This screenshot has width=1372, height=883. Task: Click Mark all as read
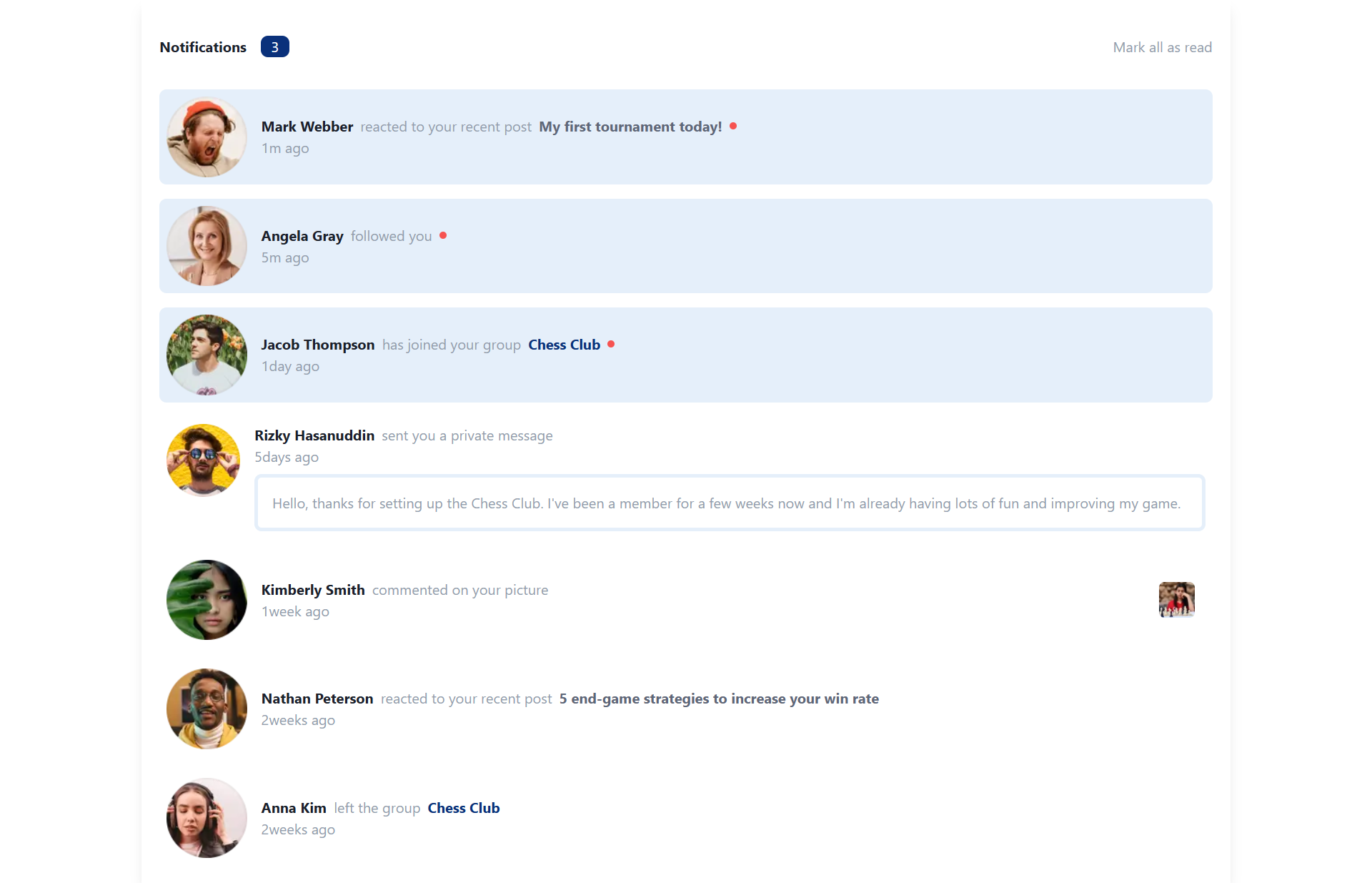[x=1162, y=47]
